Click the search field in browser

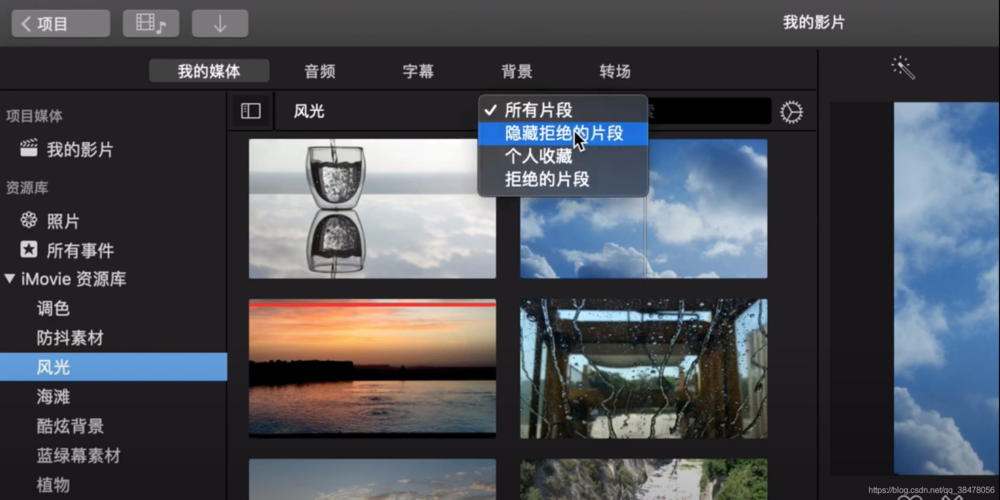[709, 111]
